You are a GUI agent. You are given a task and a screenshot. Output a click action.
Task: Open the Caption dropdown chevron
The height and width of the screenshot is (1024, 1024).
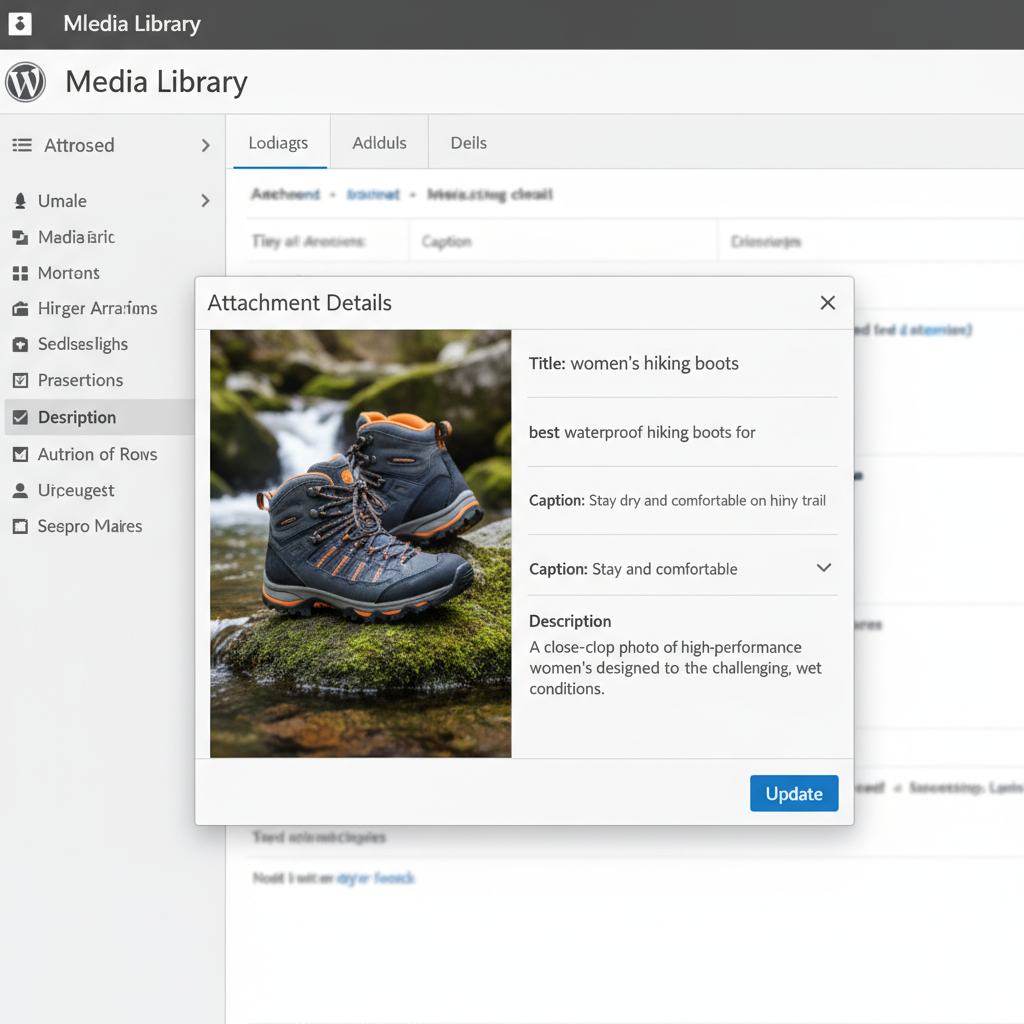[824, 568]
